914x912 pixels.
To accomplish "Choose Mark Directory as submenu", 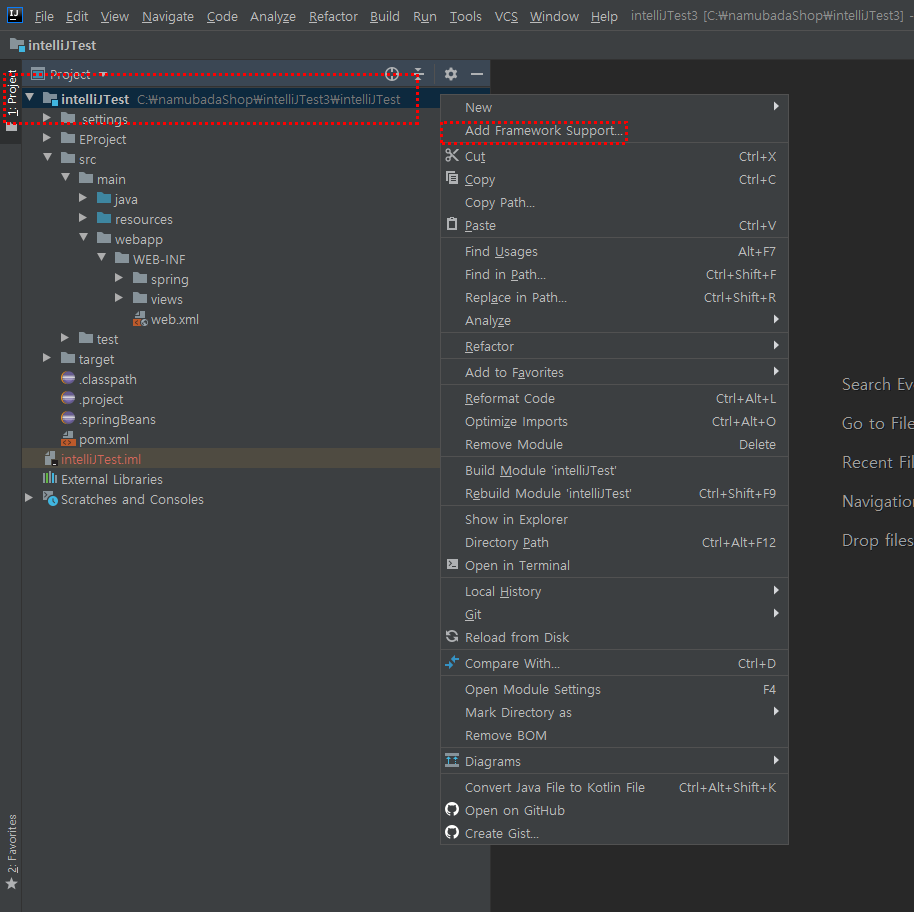I will (x=614, y=712).
